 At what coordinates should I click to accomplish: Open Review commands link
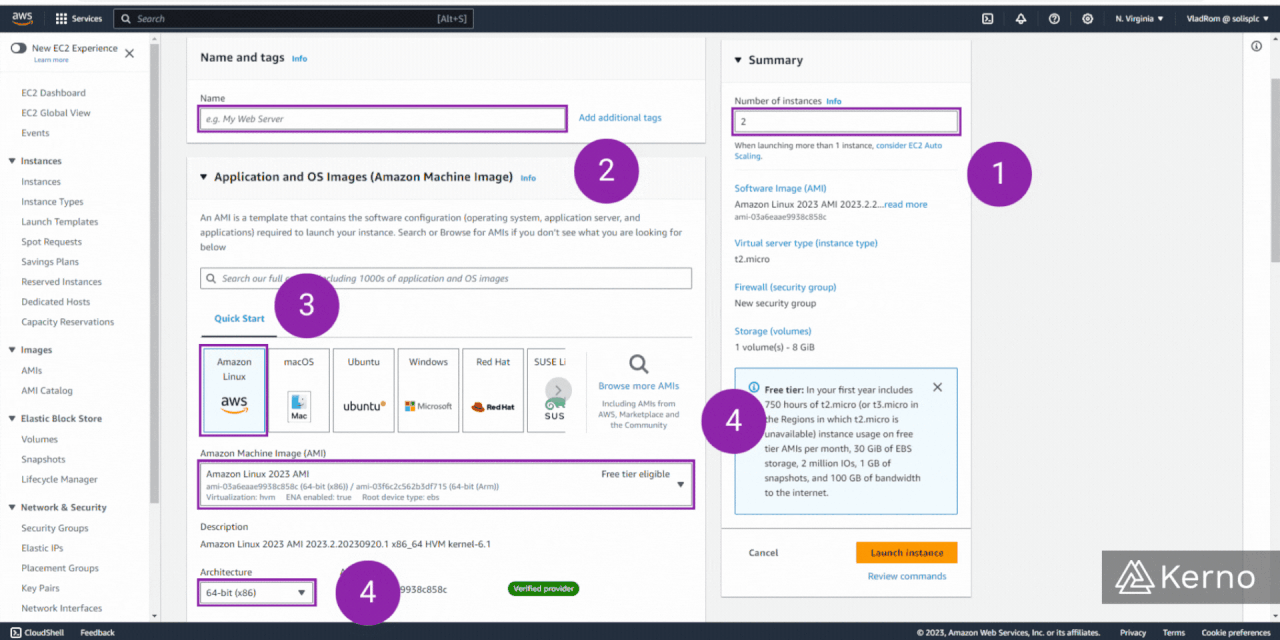click(x=907, y=576)
